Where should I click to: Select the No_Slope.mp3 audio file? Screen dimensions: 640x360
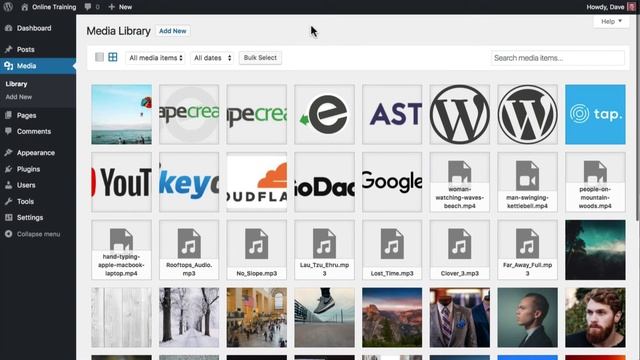257,250
